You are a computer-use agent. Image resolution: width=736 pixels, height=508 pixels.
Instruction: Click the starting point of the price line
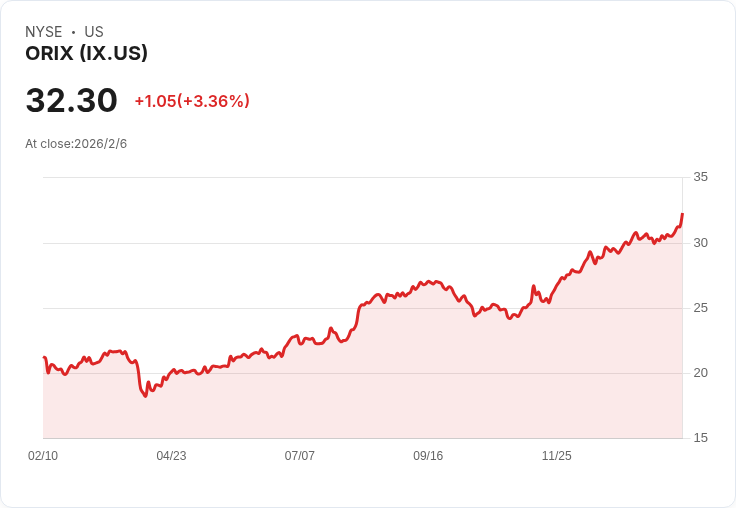[44, 357]
